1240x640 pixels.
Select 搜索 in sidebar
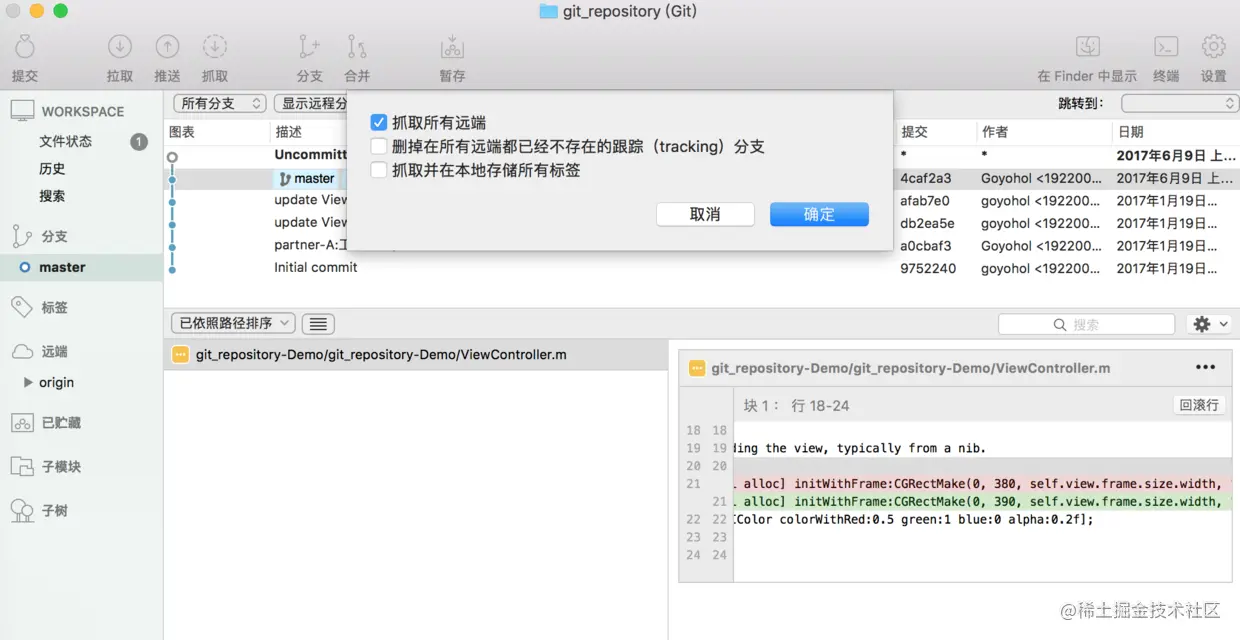pyautogui.click(x=52, y=195)
